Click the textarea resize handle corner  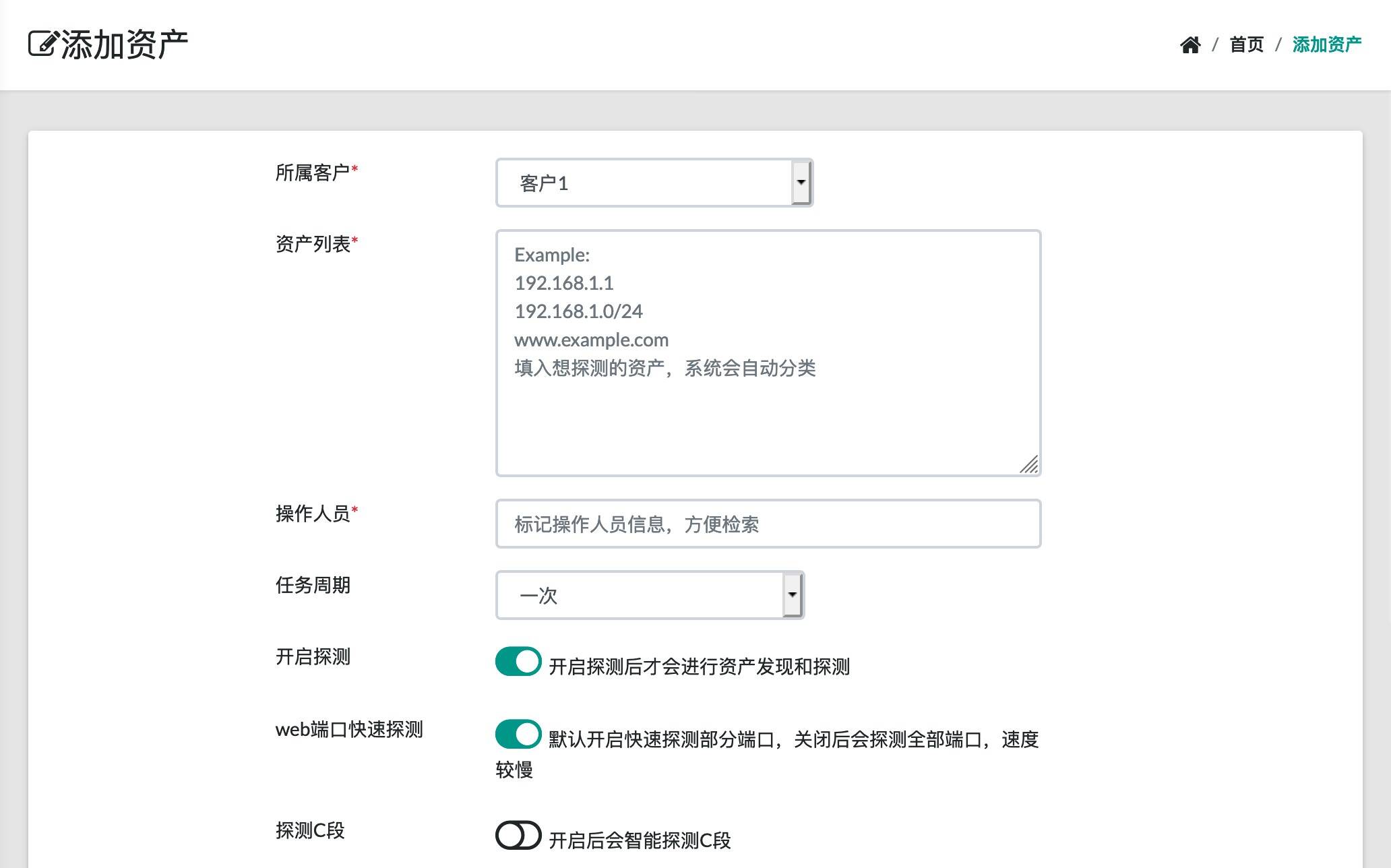point(1029,464)
